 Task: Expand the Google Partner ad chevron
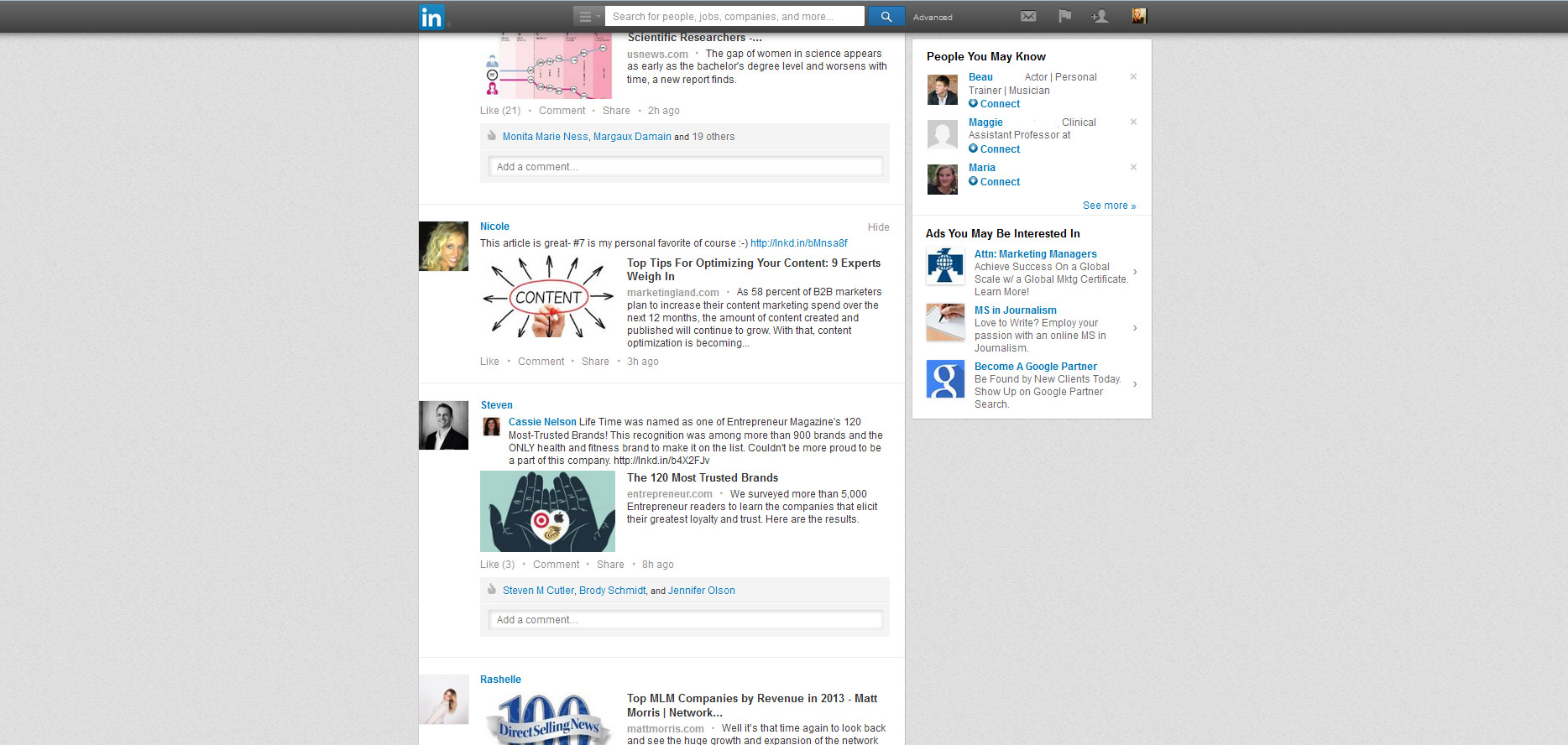point(1135,384)
